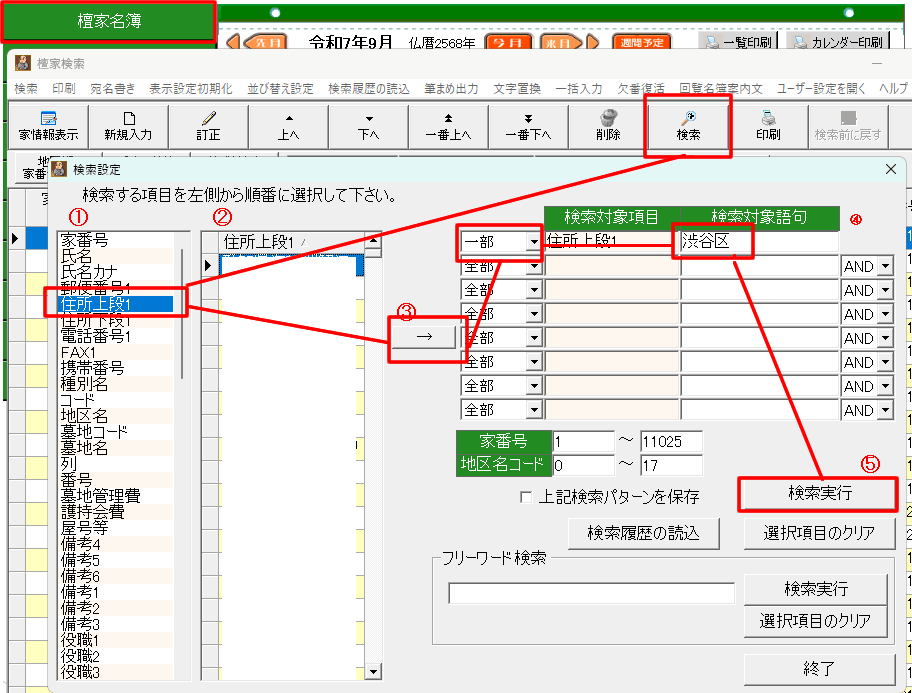The height and width of the screenshot is (693, 912).
Task: Click the 検索 magnifier toolbar button
Action: pyautogui.click(x=688, y=126)
